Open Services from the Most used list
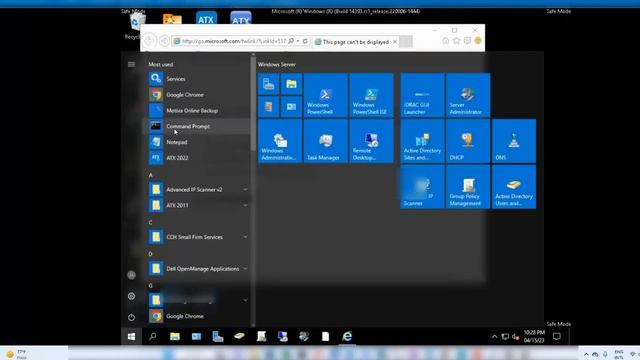 point(198,79)
